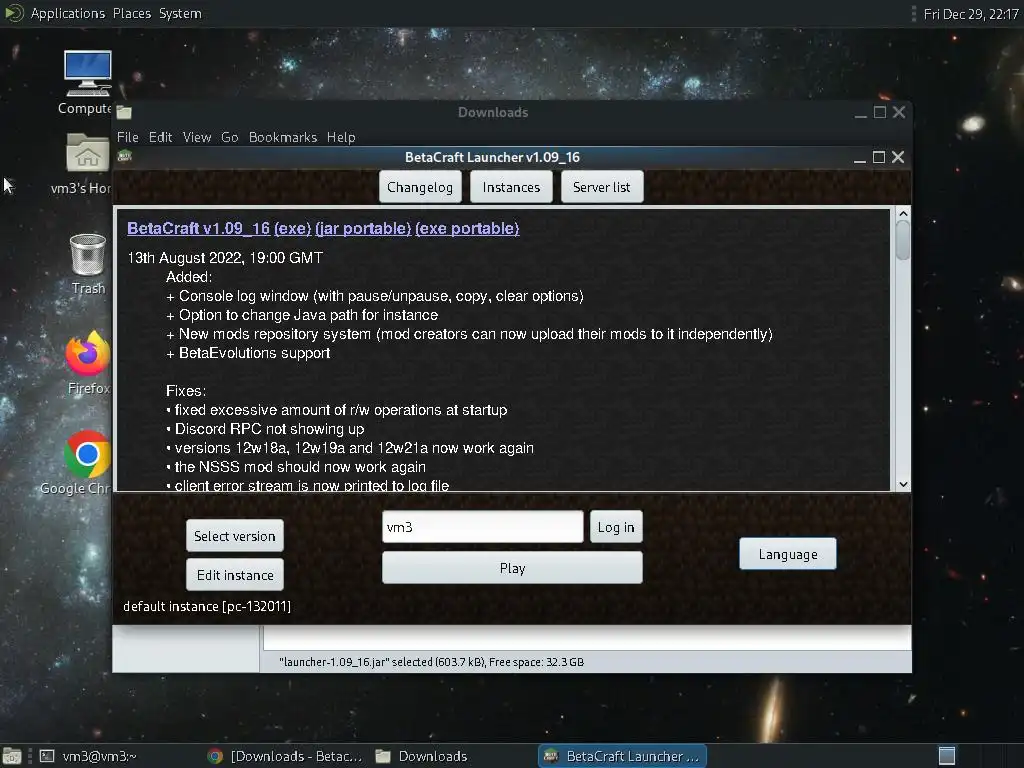Open the (jar portable) download link
Image resolution: width=1024 pixels, height=768 pixels.
[363, 229]
